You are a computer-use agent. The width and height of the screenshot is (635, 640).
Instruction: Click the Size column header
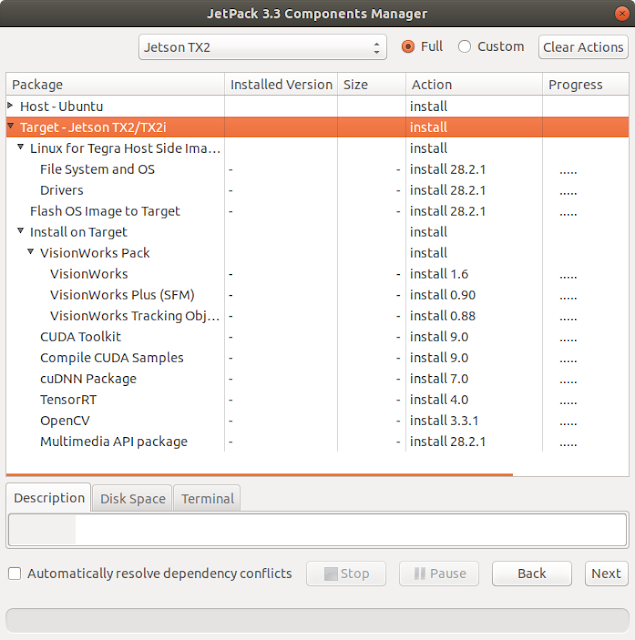click(372, 84)
